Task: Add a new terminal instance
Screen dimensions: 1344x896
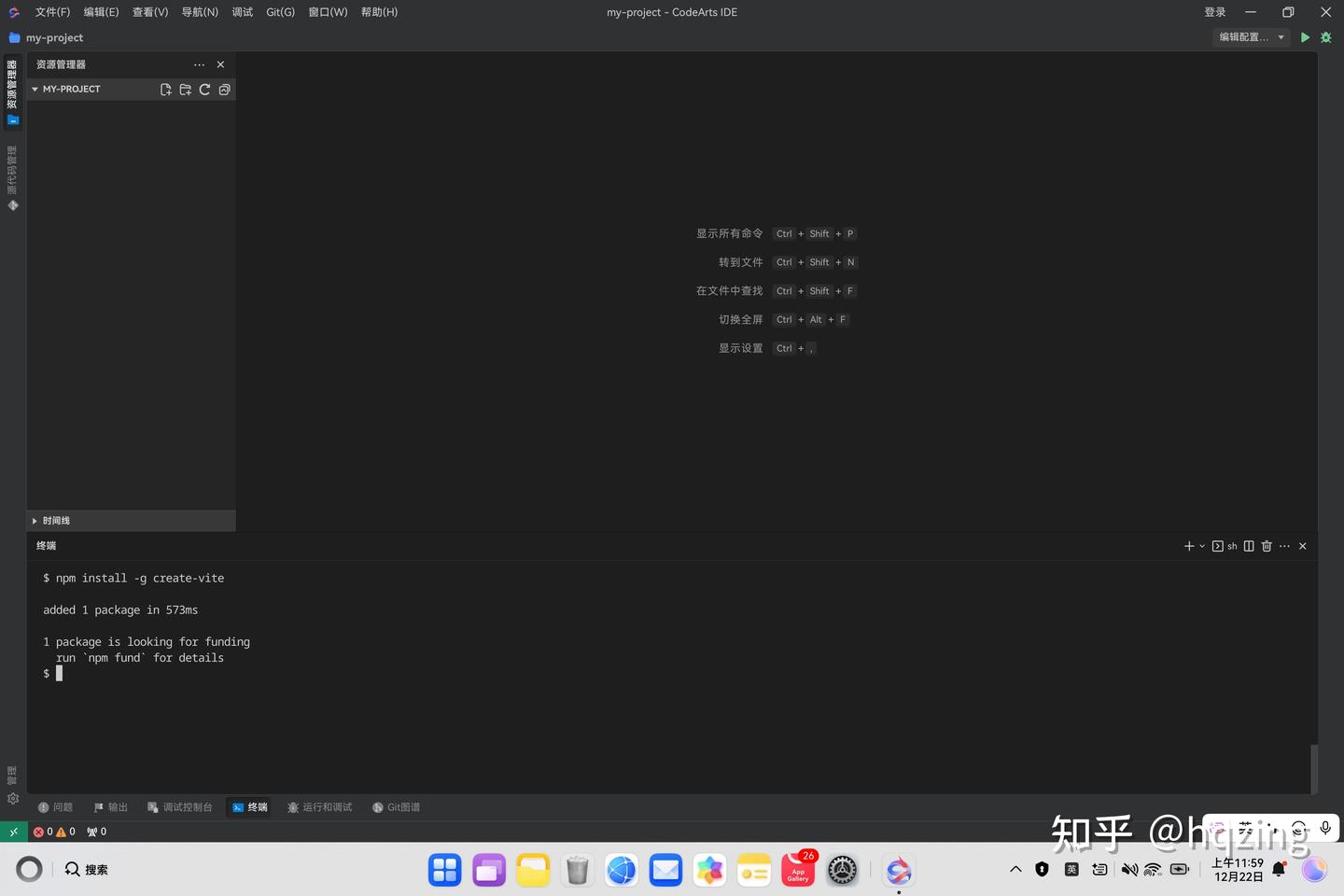Action: (x=1187, y=546)
